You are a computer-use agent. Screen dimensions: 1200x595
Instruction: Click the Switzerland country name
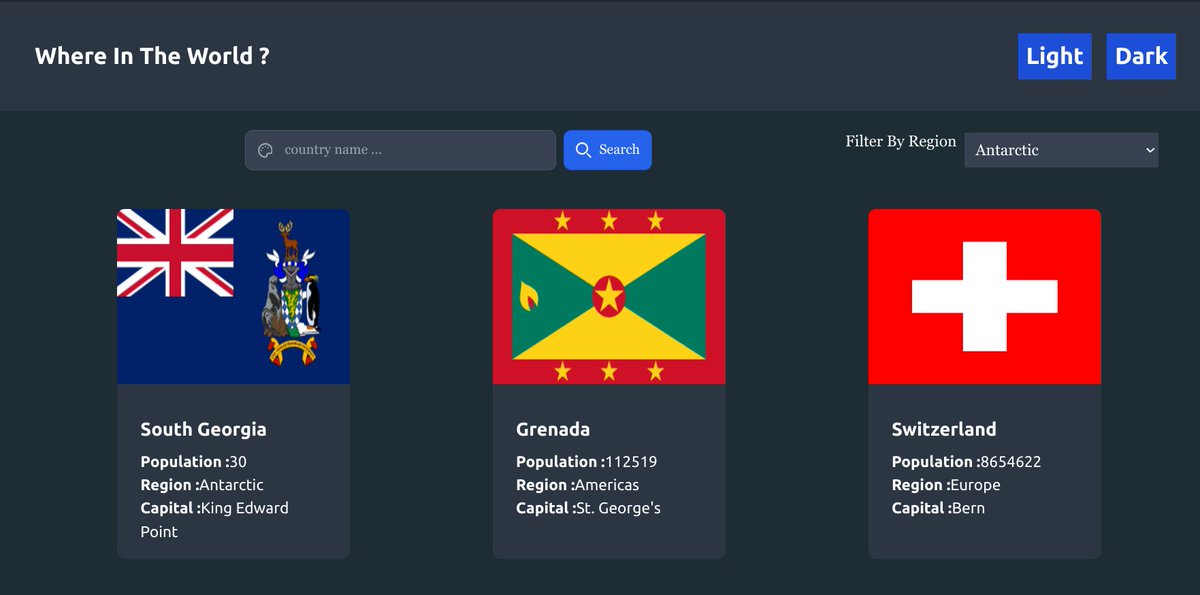point(944,429)
